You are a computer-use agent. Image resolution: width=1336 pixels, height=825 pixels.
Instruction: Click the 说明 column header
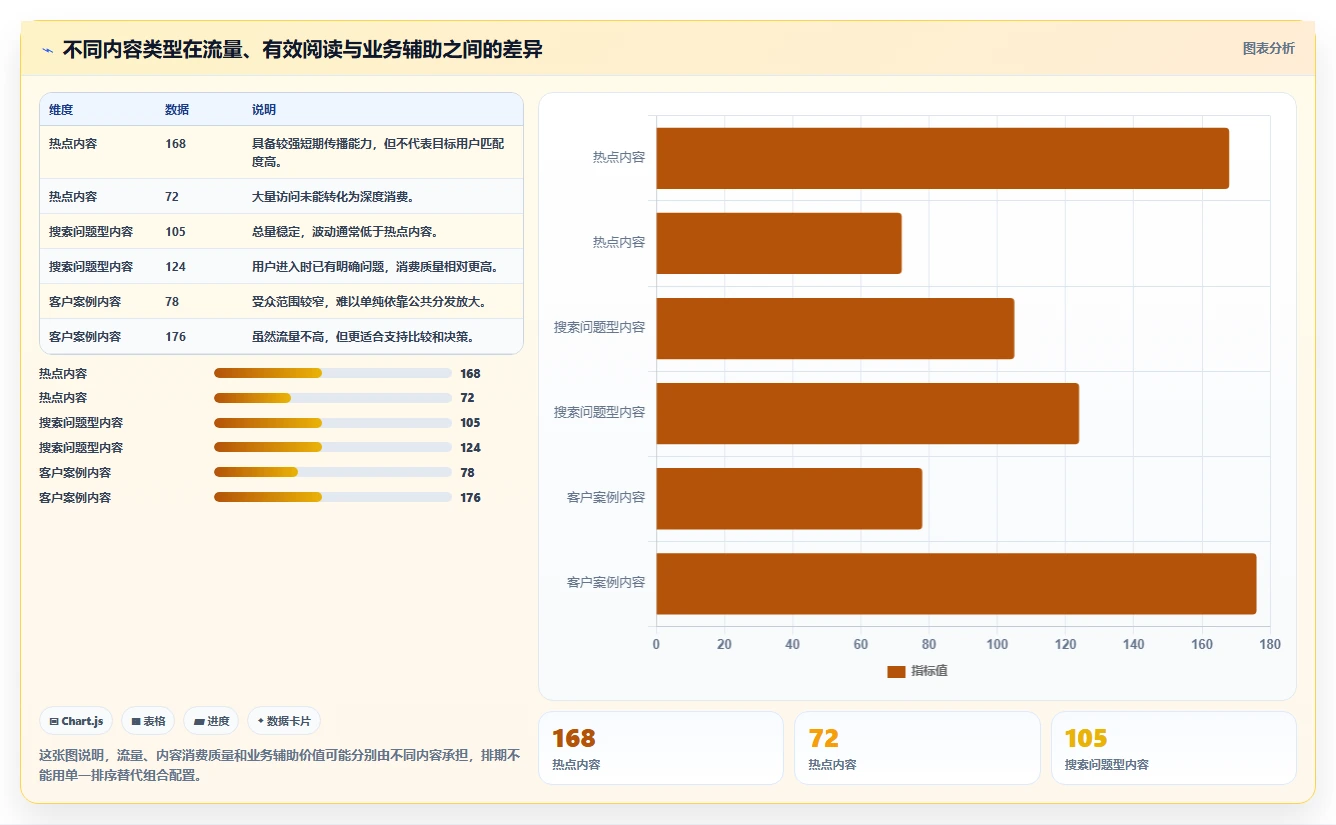pyautogui.click(x=264, y=110)
